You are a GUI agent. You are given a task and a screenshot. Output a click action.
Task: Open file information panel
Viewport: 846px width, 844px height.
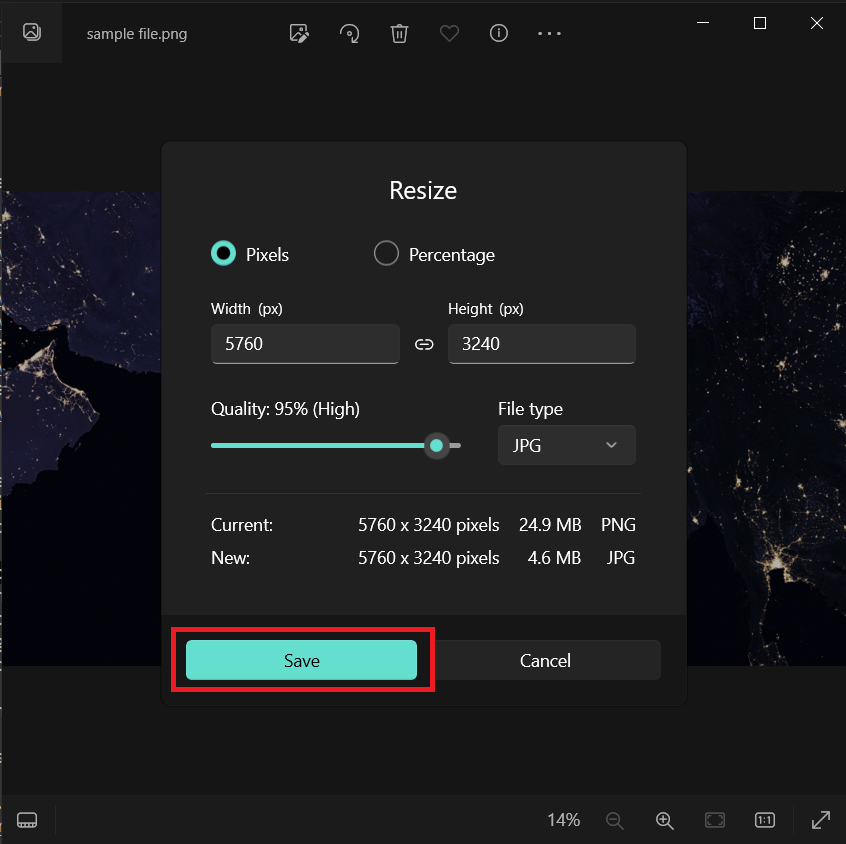(499, 33)
